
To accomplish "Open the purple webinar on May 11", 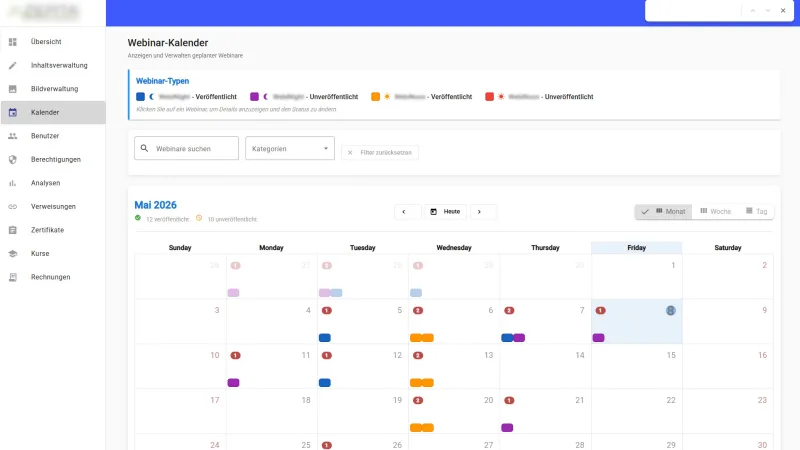I will click(233, 383).
